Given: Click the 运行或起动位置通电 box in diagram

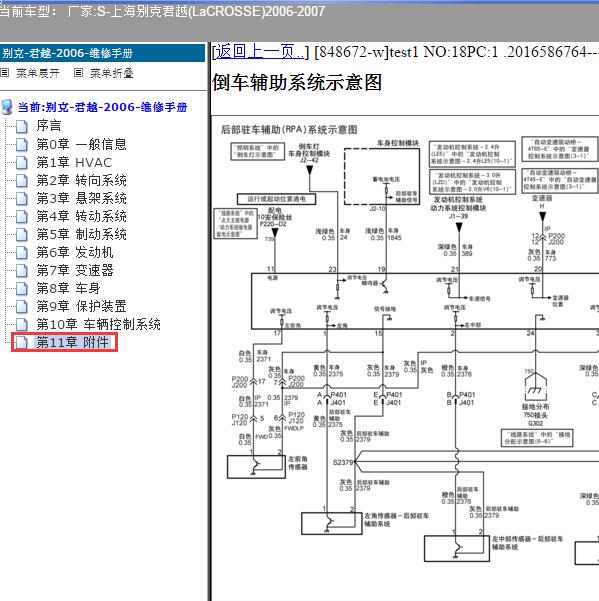Looking at the screenshot, I should point(276,199).
